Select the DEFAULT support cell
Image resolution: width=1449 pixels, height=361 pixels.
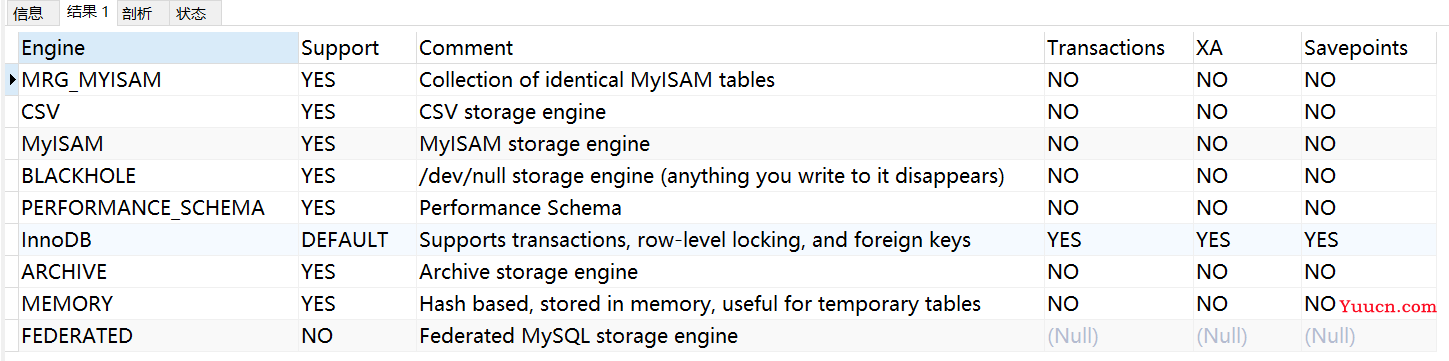coord(357,240)
